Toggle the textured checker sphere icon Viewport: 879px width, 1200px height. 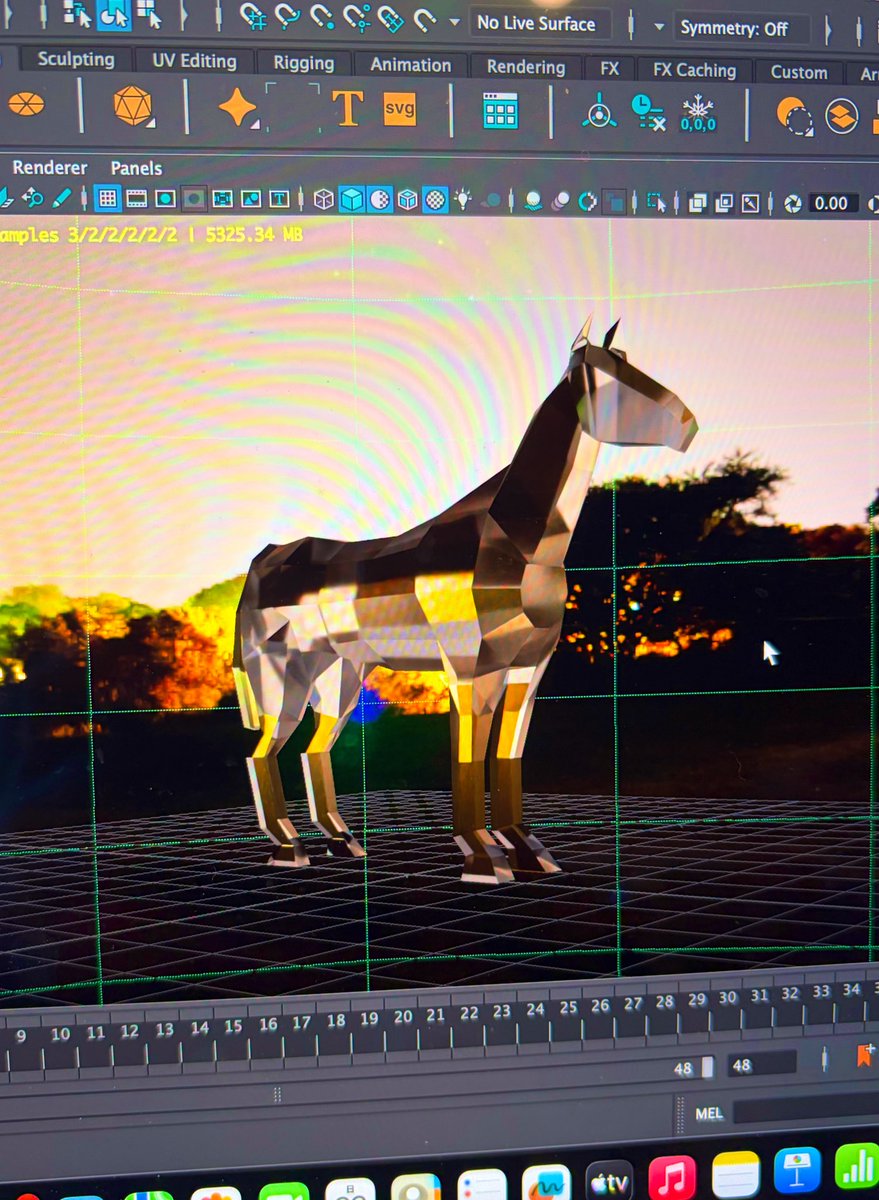coord(435,199)
